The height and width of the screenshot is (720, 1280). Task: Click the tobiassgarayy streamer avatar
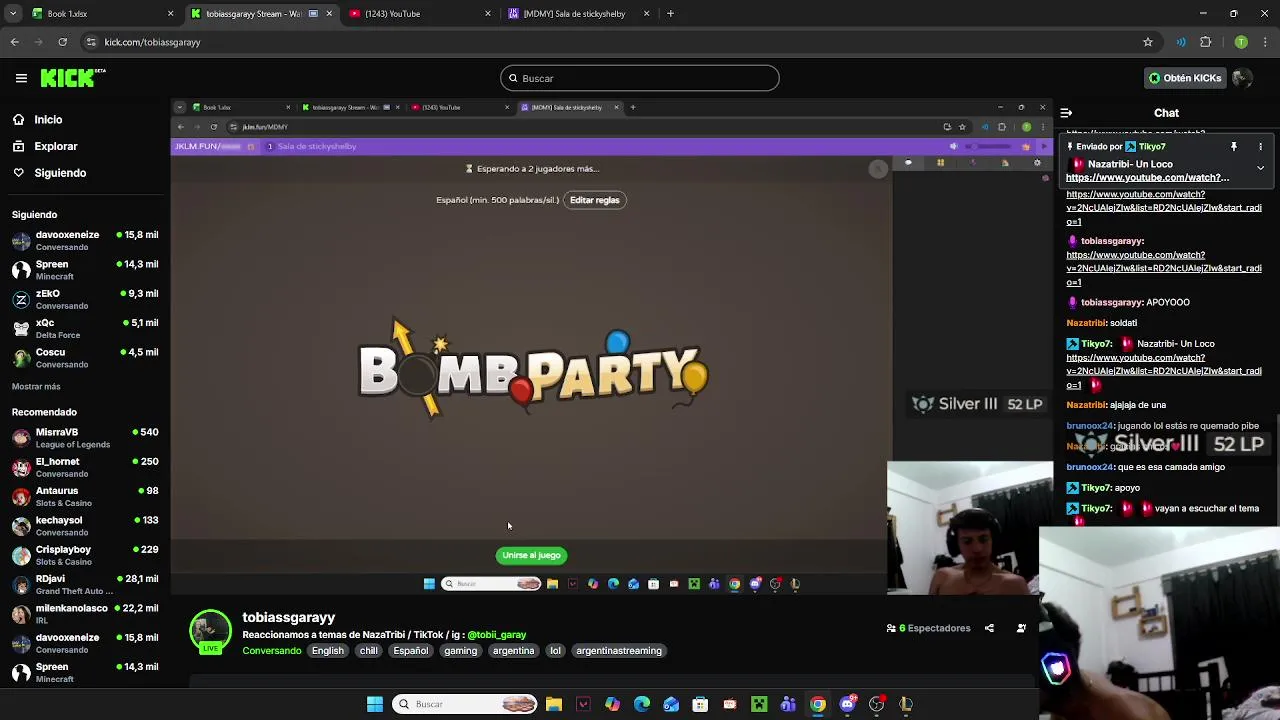coord(210,631)
